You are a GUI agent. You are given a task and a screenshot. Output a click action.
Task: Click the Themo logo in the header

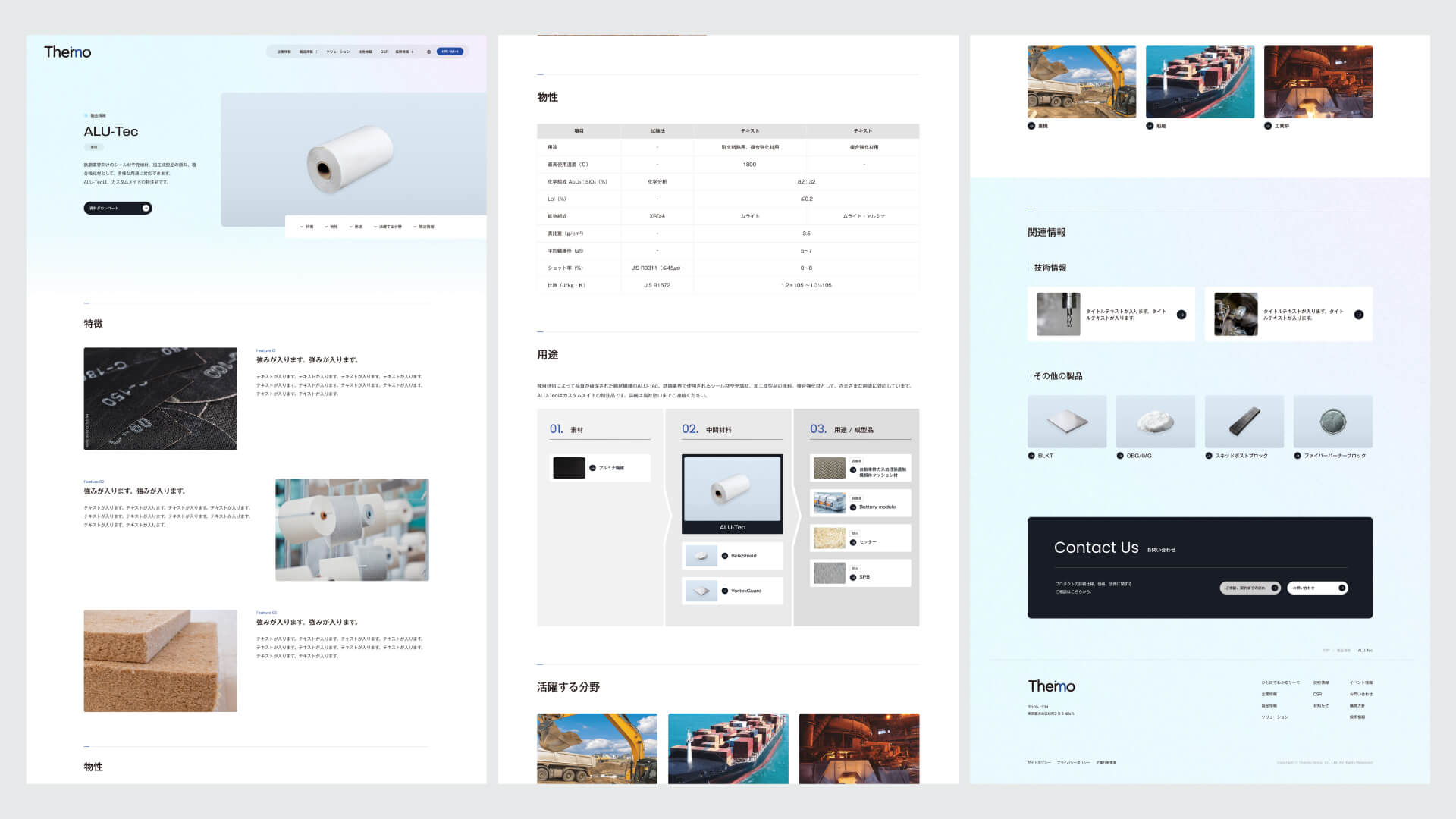click(x=67, y=52)
